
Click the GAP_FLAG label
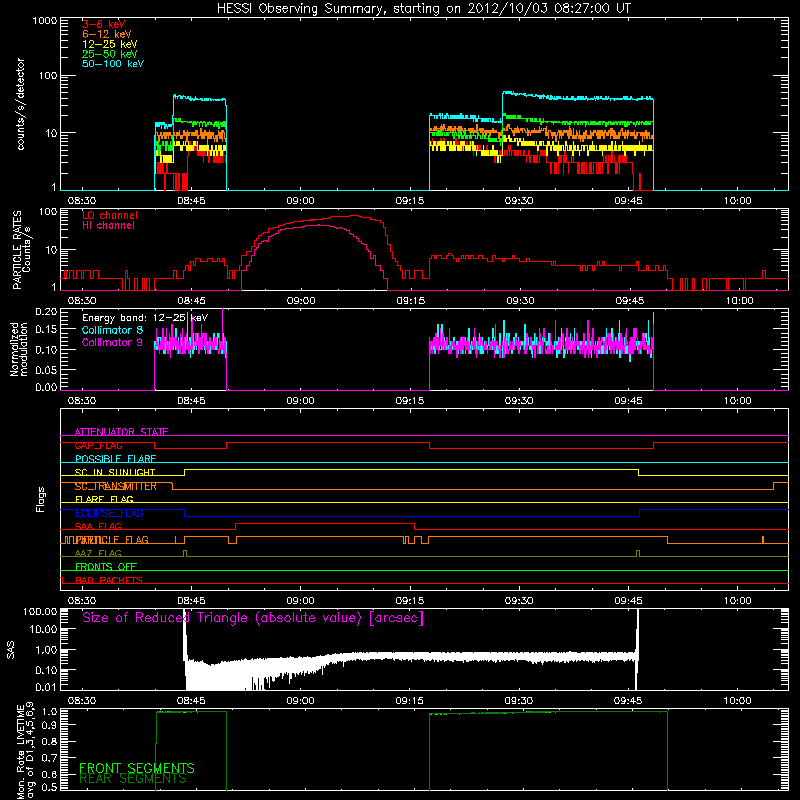coord(98,445)
